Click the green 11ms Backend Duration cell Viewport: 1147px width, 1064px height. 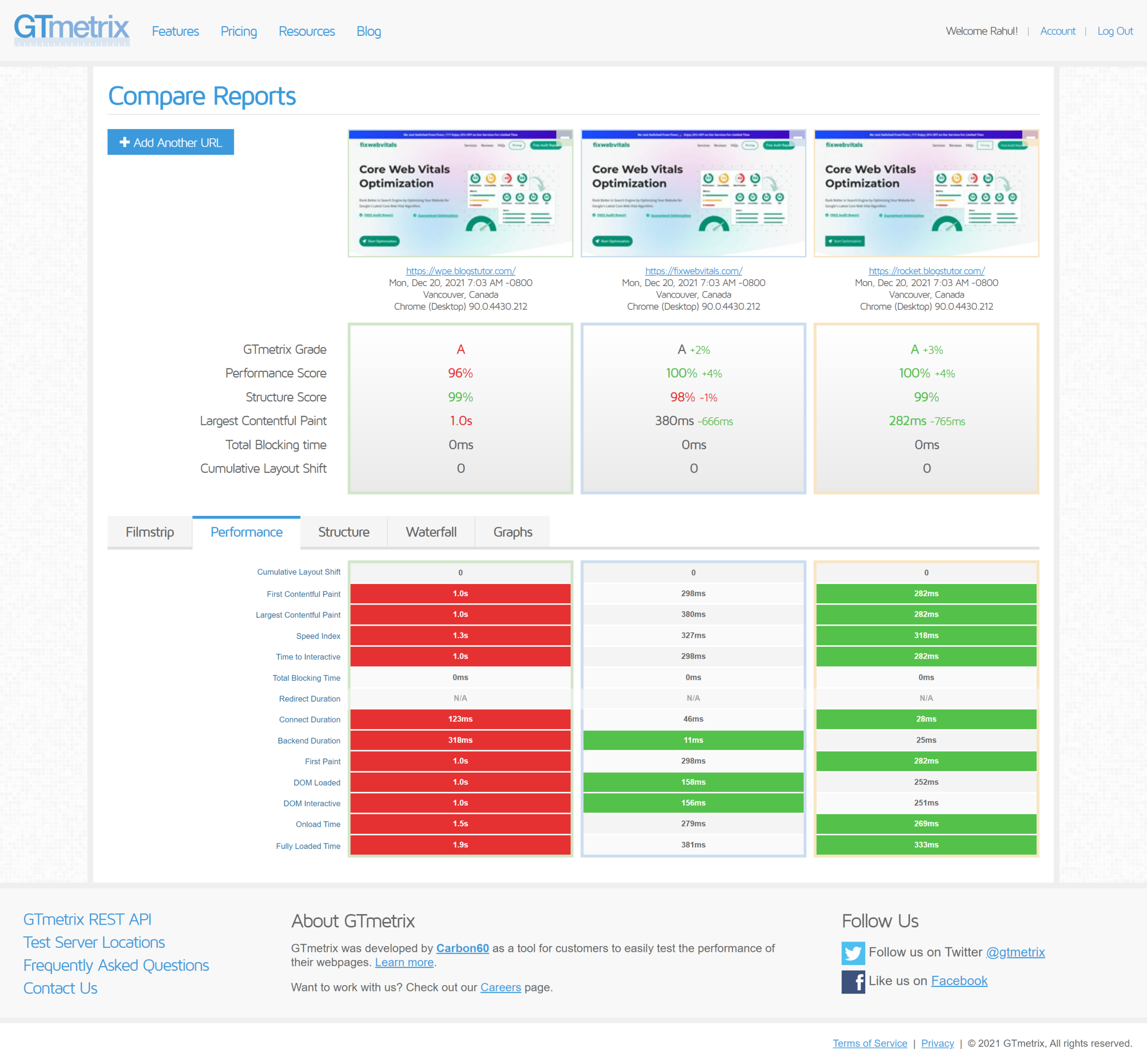click(694, 740)
